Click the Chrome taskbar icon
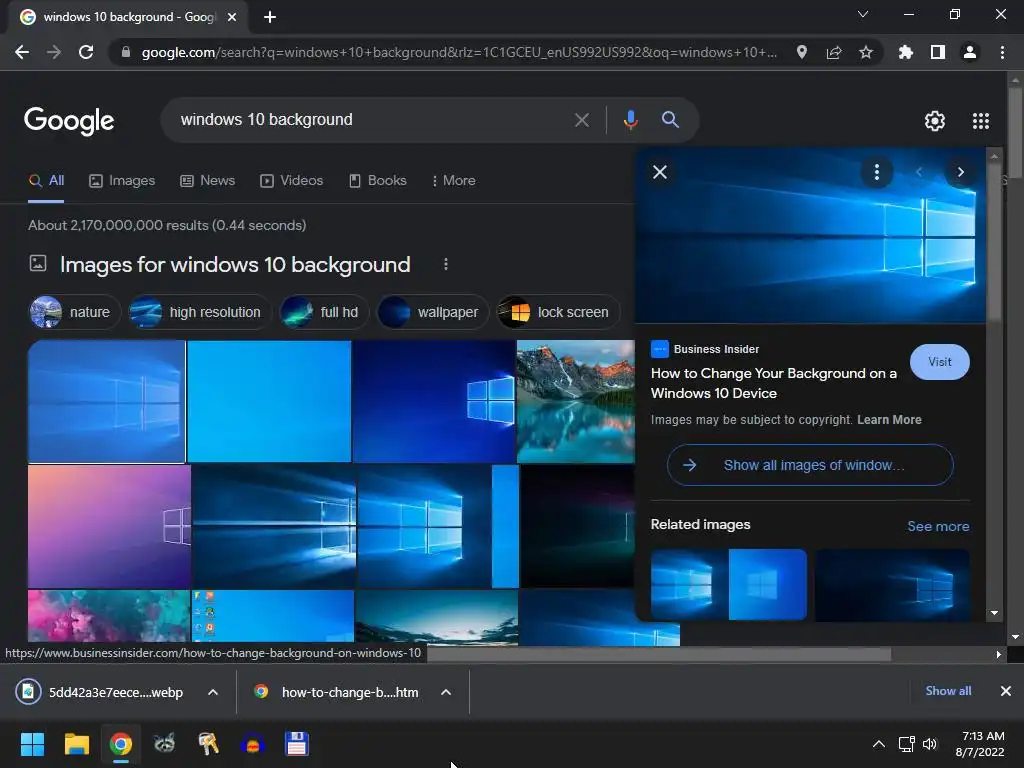Image resolution: width=1024 pixels, height=768 pixels. [121, 744]
